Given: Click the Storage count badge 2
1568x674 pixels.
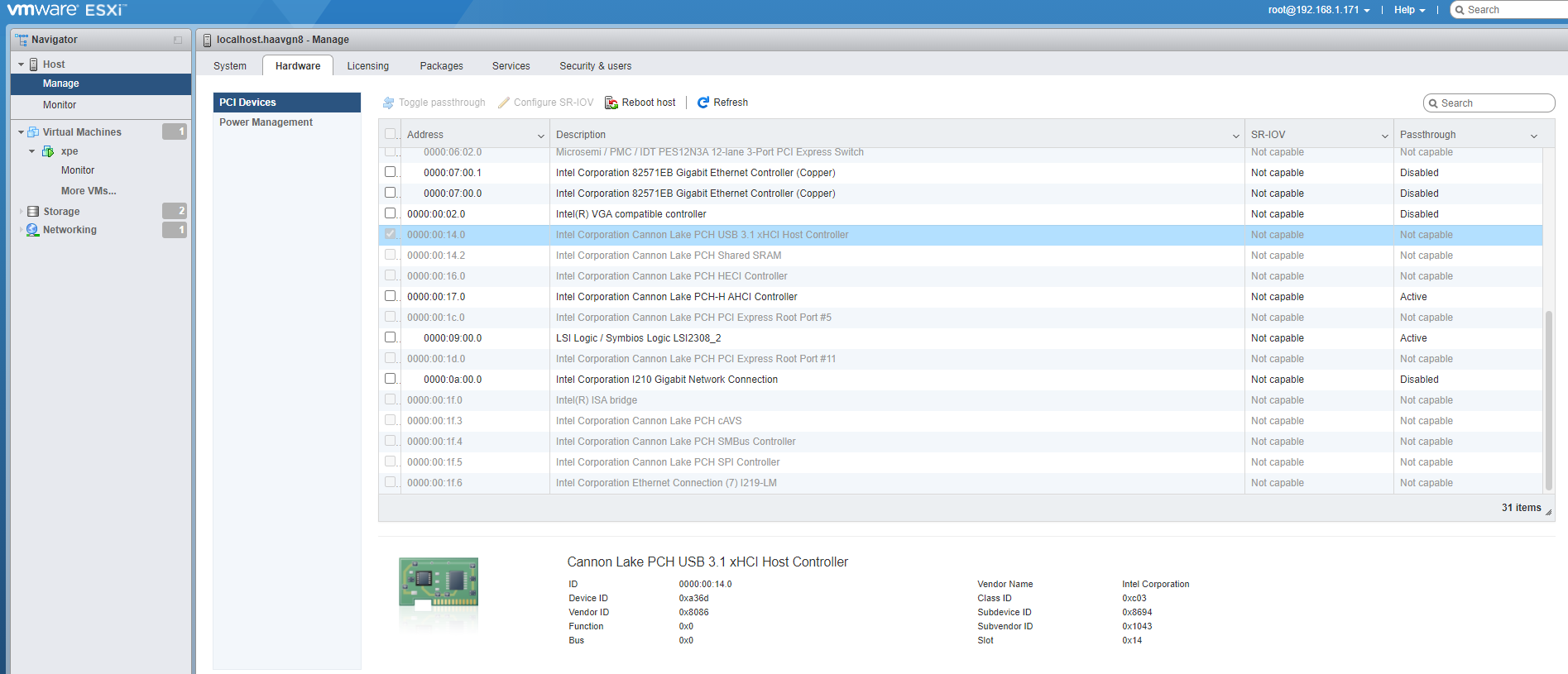Looking at the screenshot, I should click(175, 211).
